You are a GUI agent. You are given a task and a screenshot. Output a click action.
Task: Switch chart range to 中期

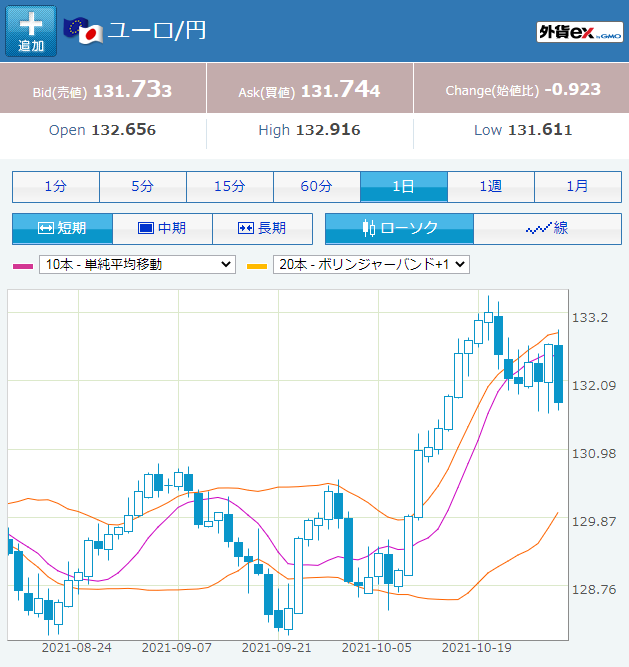click(162, 229)
